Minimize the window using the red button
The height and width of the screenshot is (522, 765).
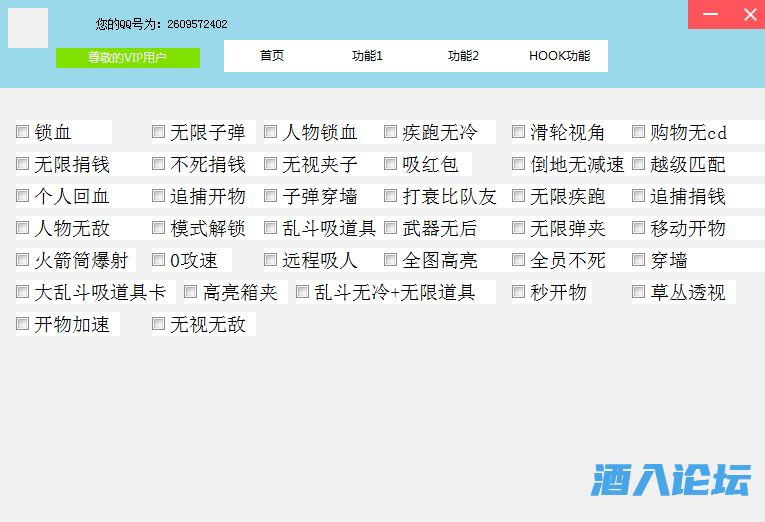point(711,14)
